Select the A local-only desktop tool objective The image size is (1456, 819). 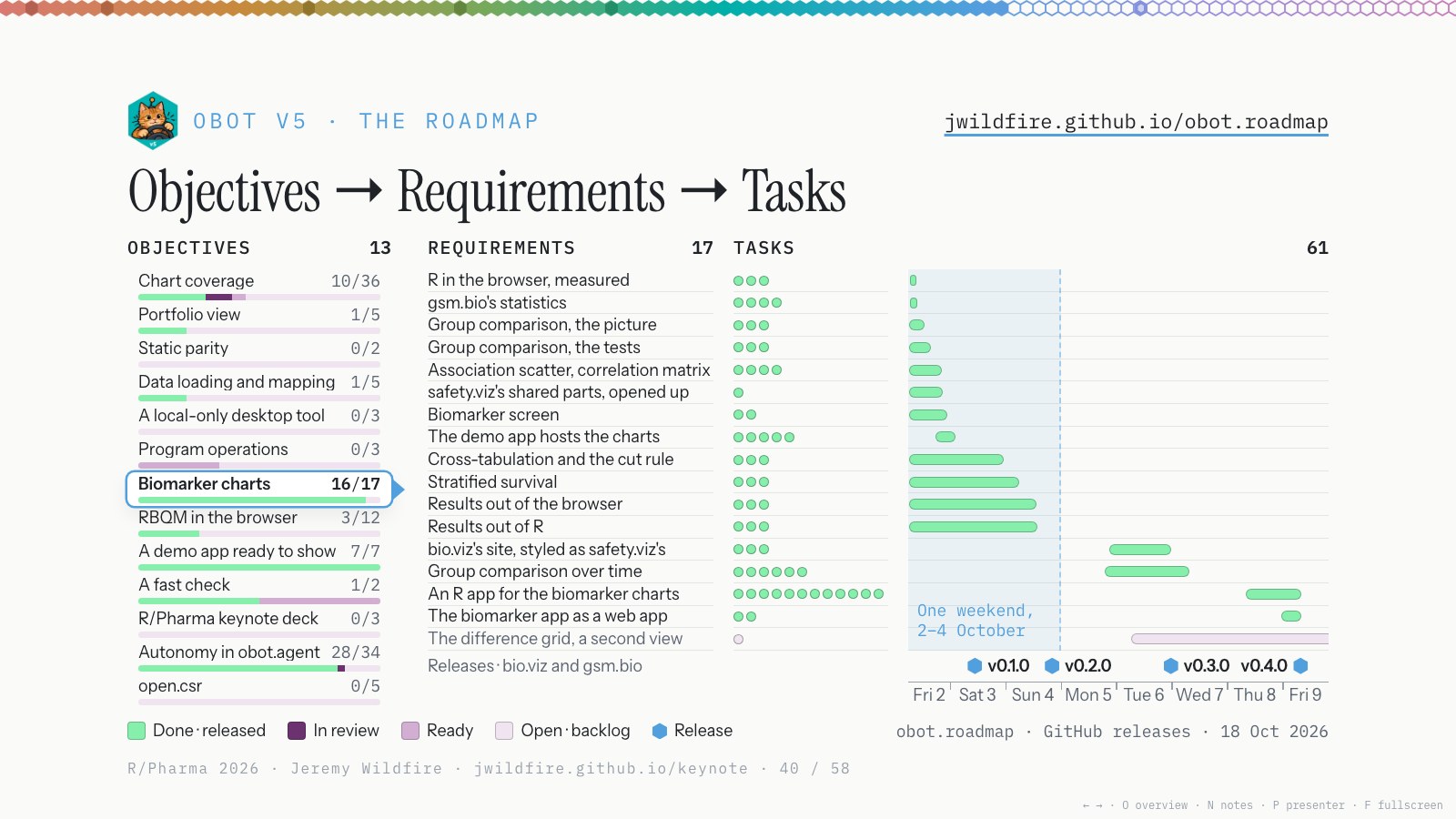258,420
